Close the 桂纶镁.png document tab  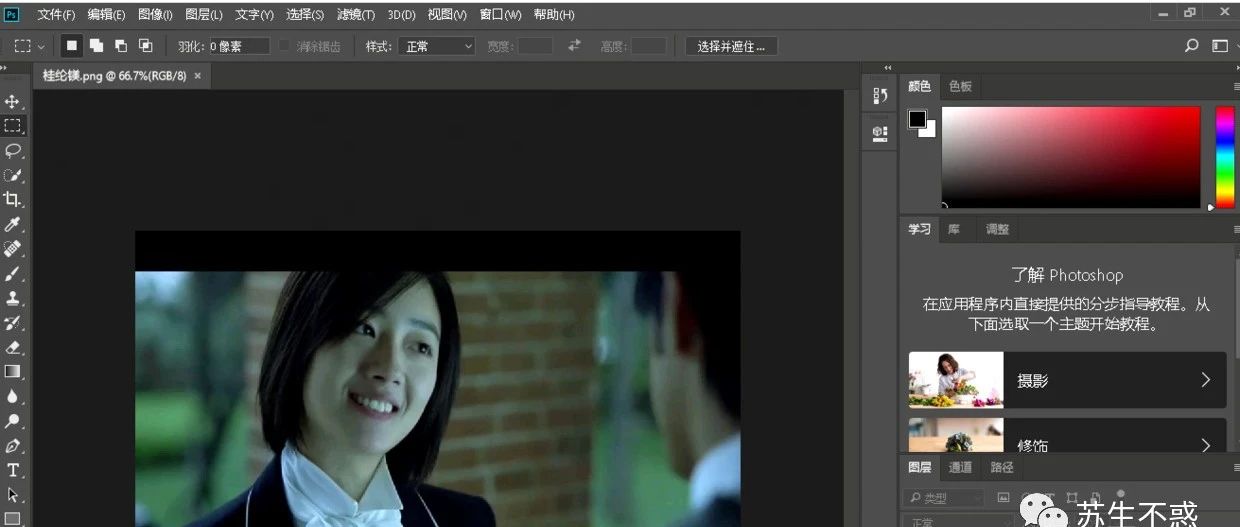click(197, 76)
